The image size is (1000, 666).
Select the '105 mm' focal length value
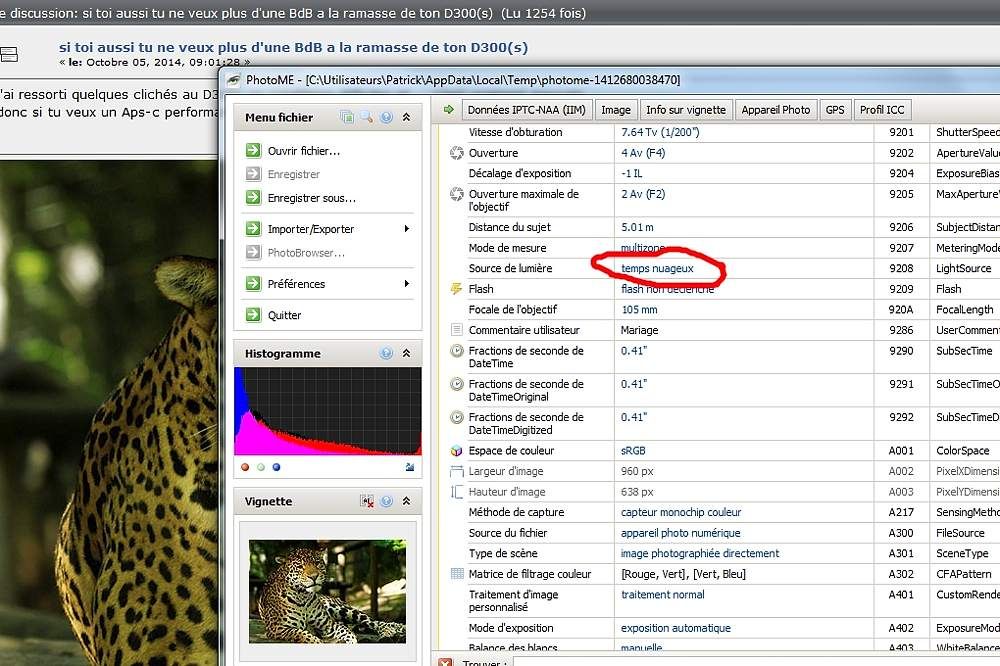coord(639,309)
